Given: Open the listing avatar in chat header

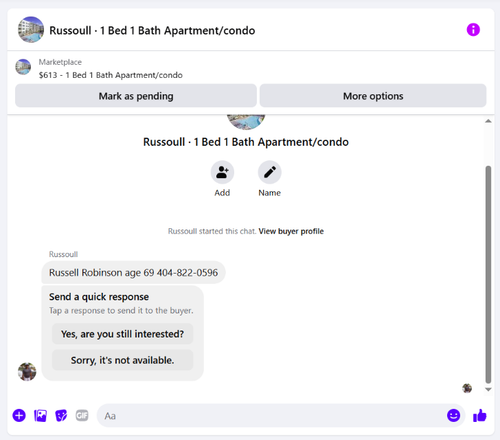Looking at the screenshot, I should 31,30.
